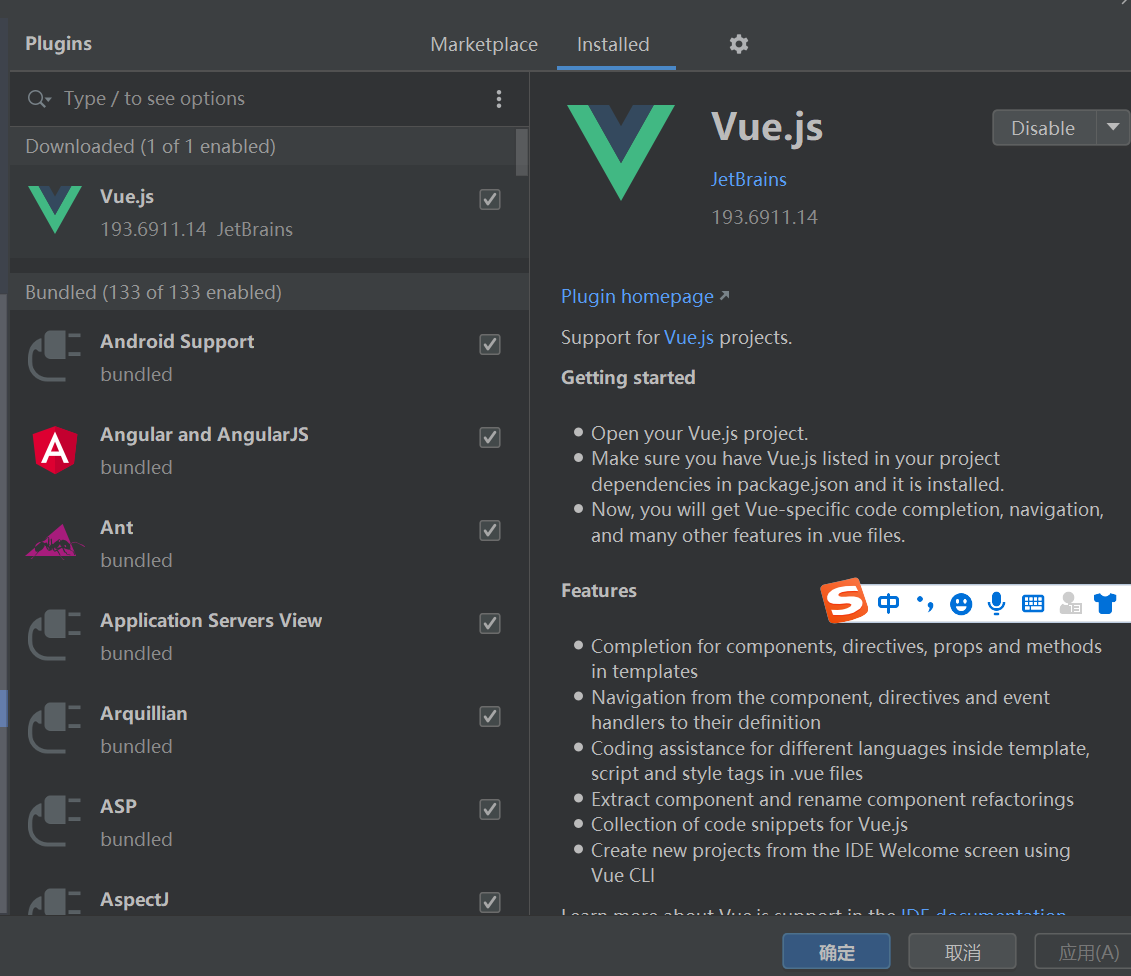Open the emoji panel in Sogou bar

click(x=961, y=604)
